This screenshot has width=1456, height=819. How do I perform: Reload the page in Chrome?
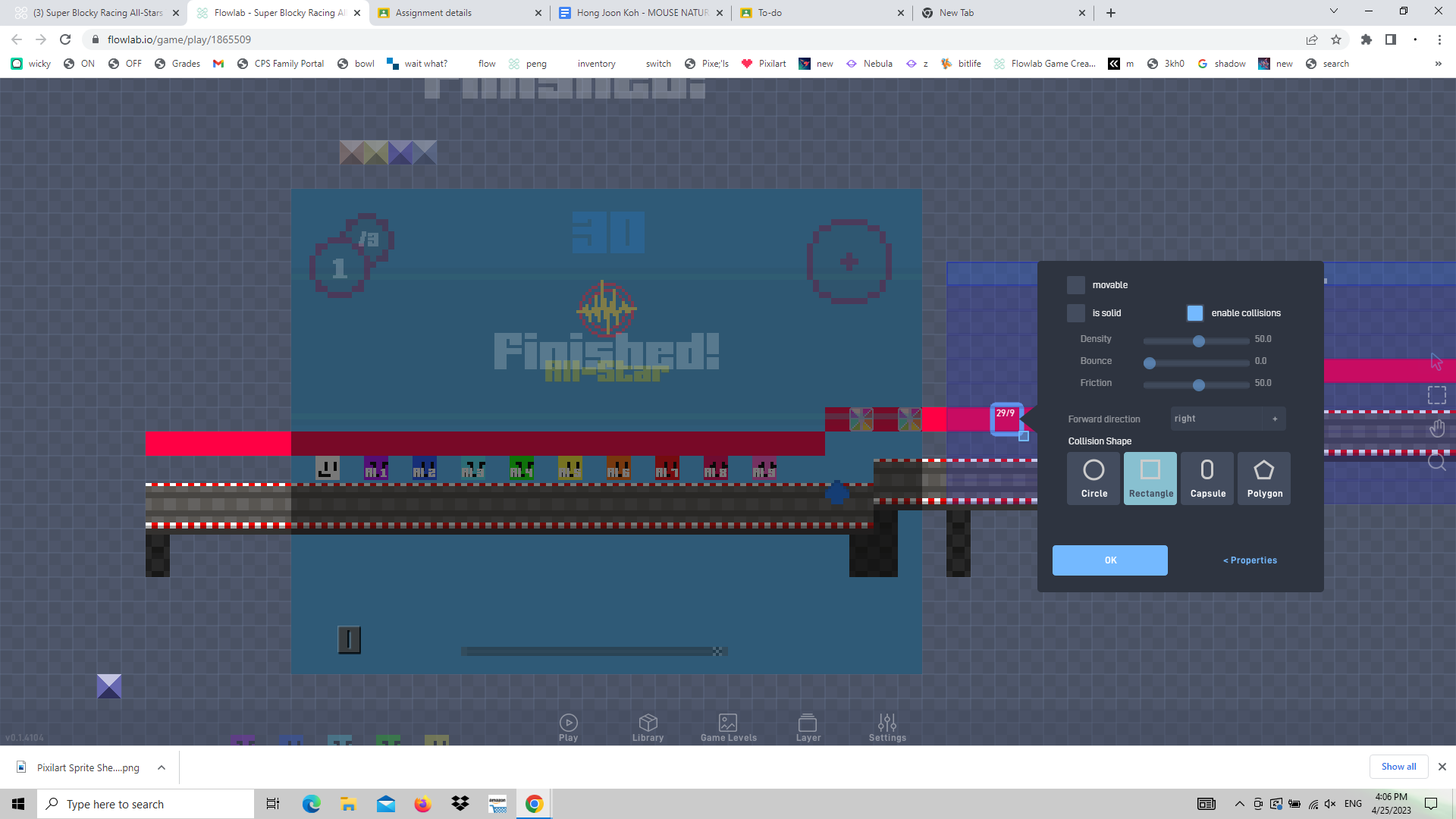click(65, 39)
